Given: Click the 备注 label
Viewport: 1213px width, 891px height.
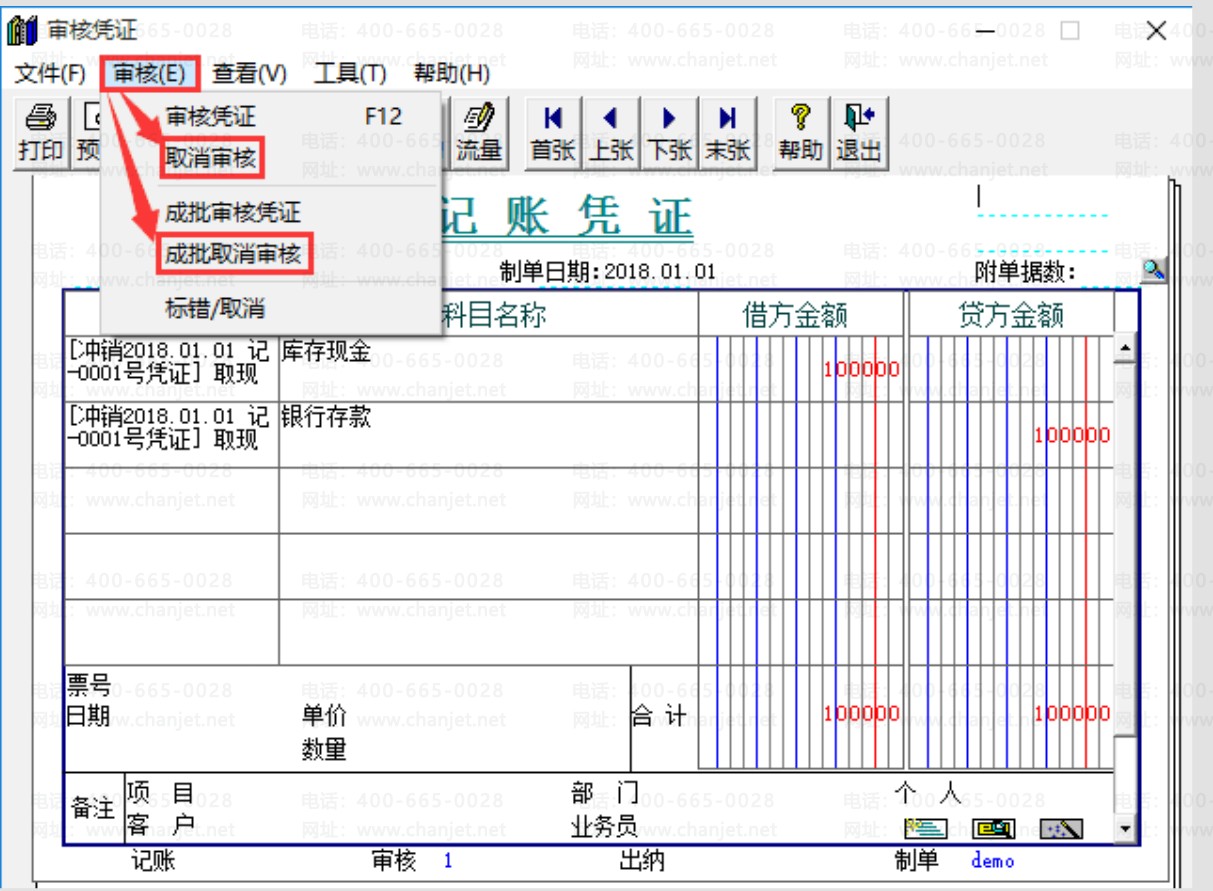Looking at the screenshot, I should click(x=93, y=809).
